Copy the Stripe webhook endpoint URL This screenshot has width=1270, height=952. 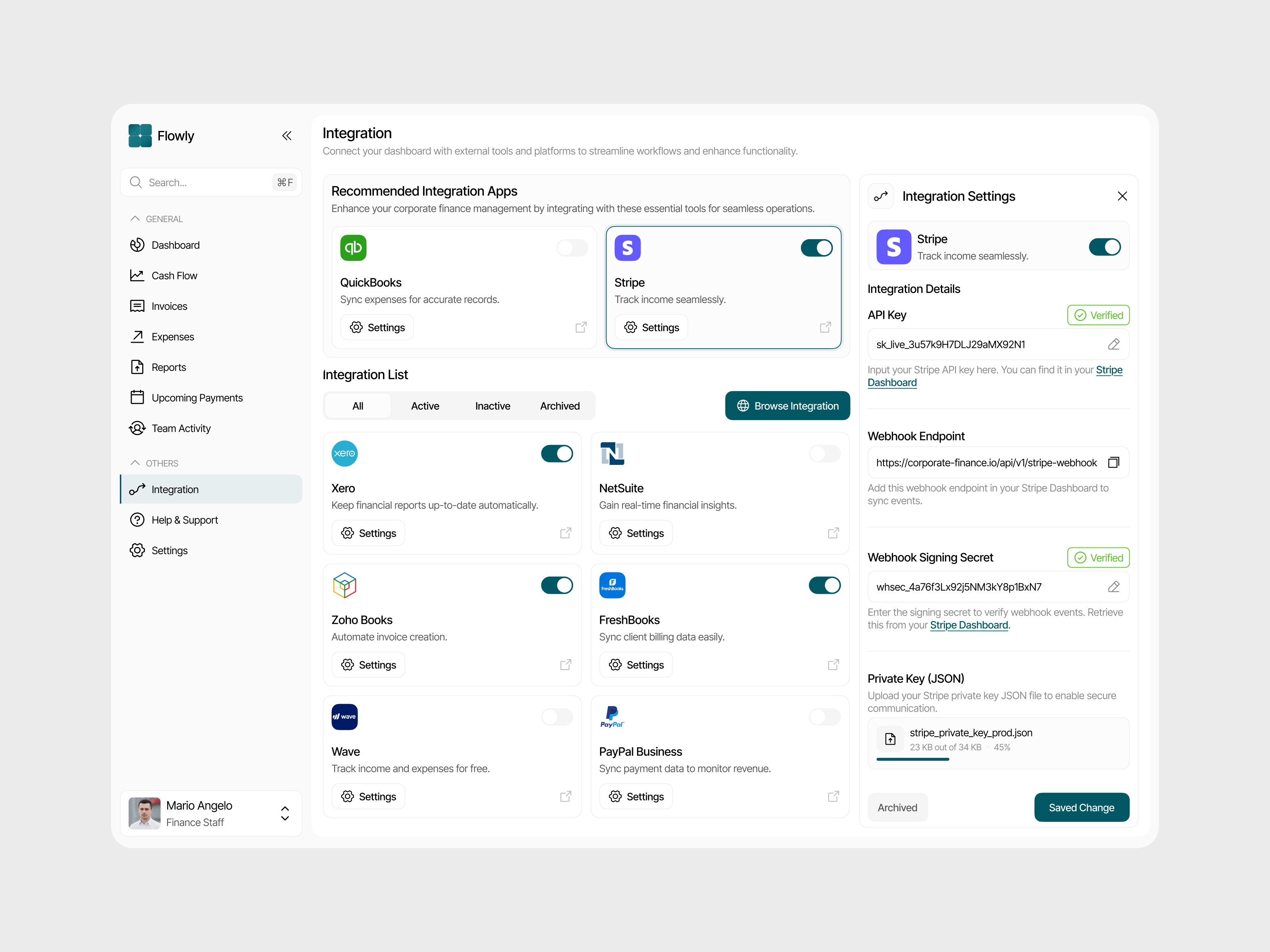1114,462
